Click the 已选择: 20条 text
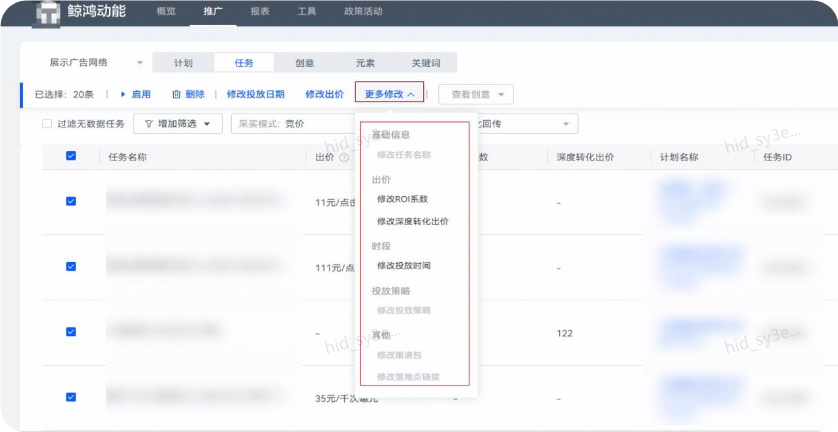Viewport: 838px width, 432px height. pos(64,95)
